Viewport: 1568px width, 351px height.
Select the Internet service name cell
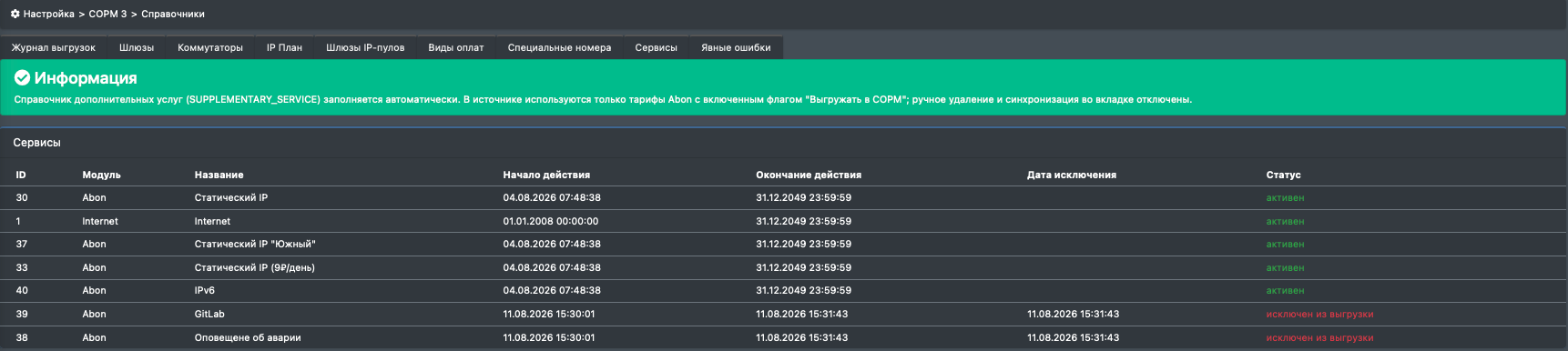point(212,221)
